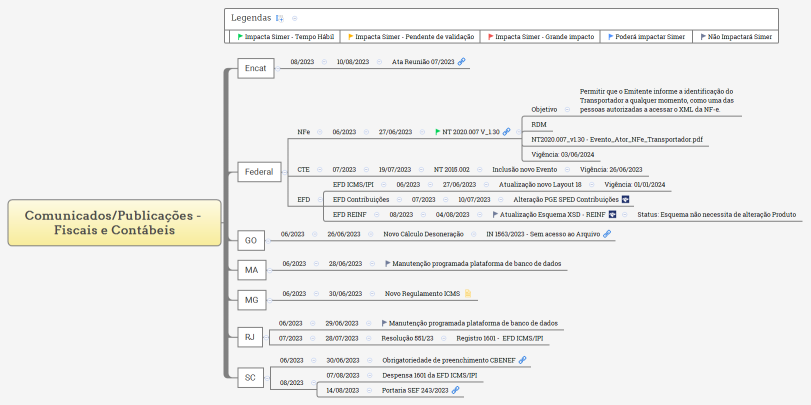The image size is (811, 405).
Task: Select the Status: Esquema não necessita de alteração node
Action: point(716,214)
